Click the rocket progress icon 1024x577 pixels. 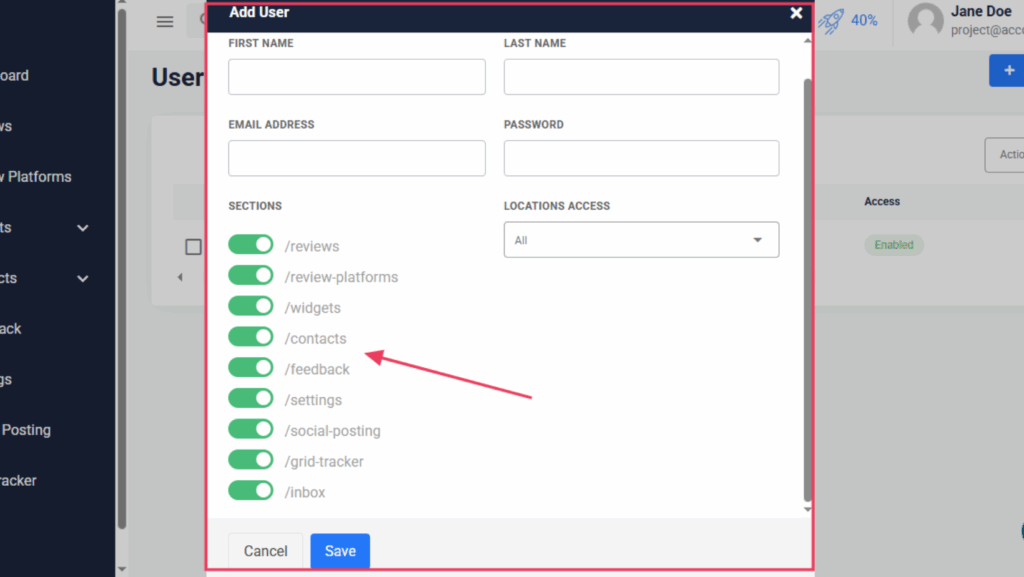831,21
